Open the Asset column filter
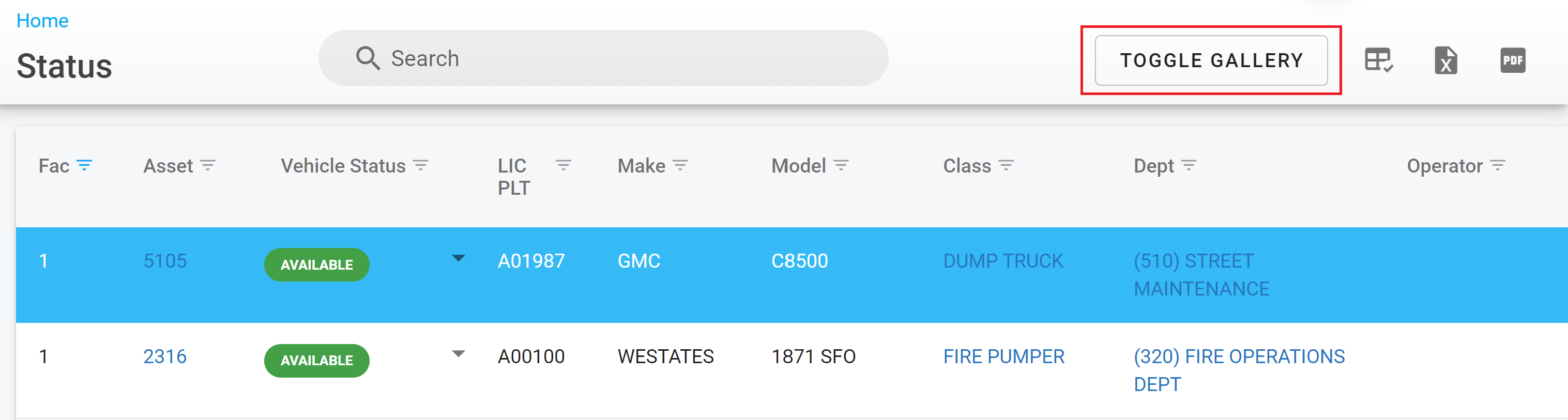The image size is (1568, 420). click(208, 165)
